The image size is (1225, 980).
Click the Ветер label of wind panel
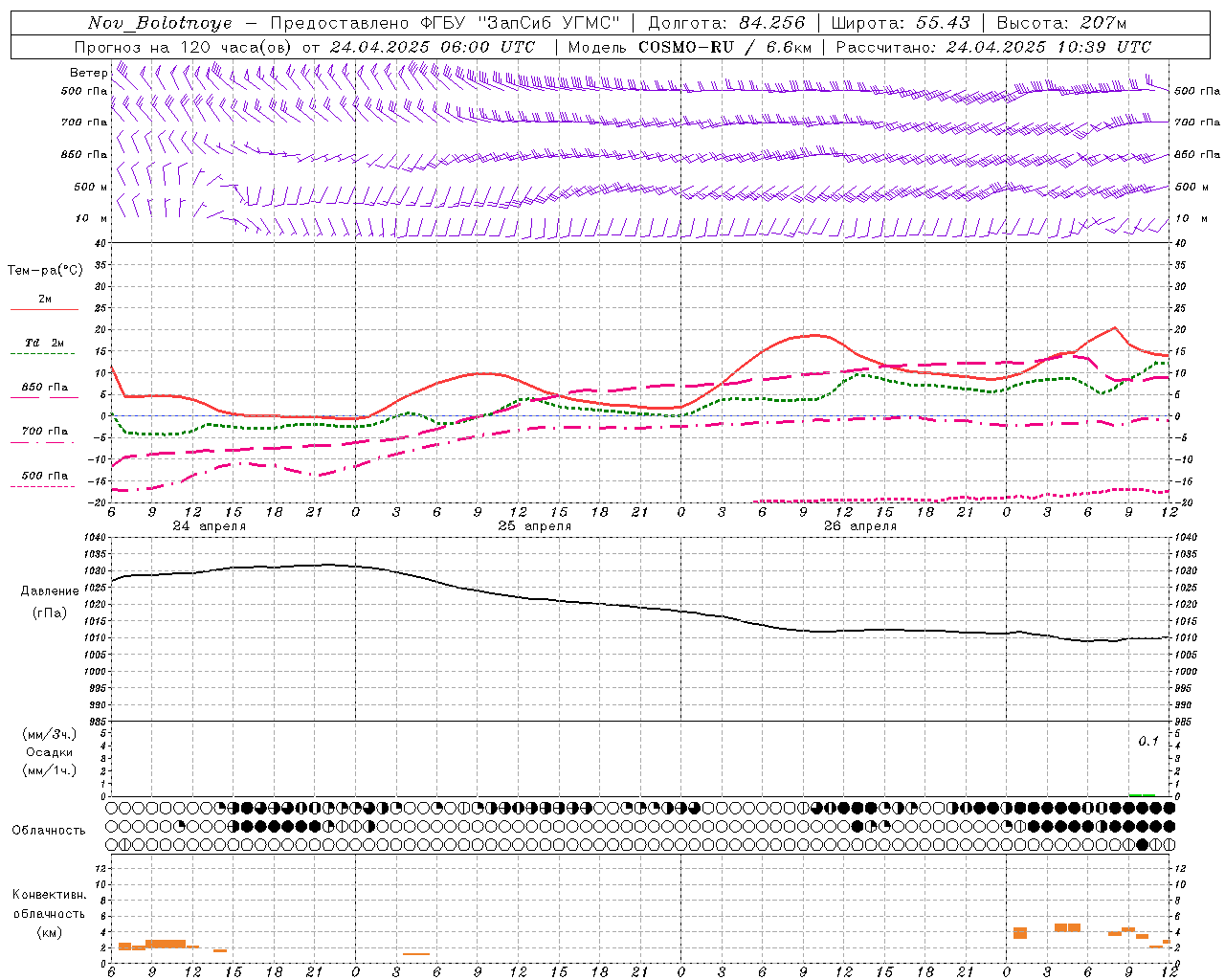88,73
